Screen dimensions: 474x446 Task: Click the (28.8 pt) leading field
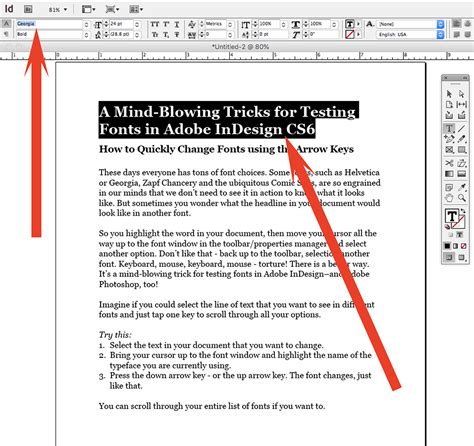pyautogui.click(x=122, y=34)
